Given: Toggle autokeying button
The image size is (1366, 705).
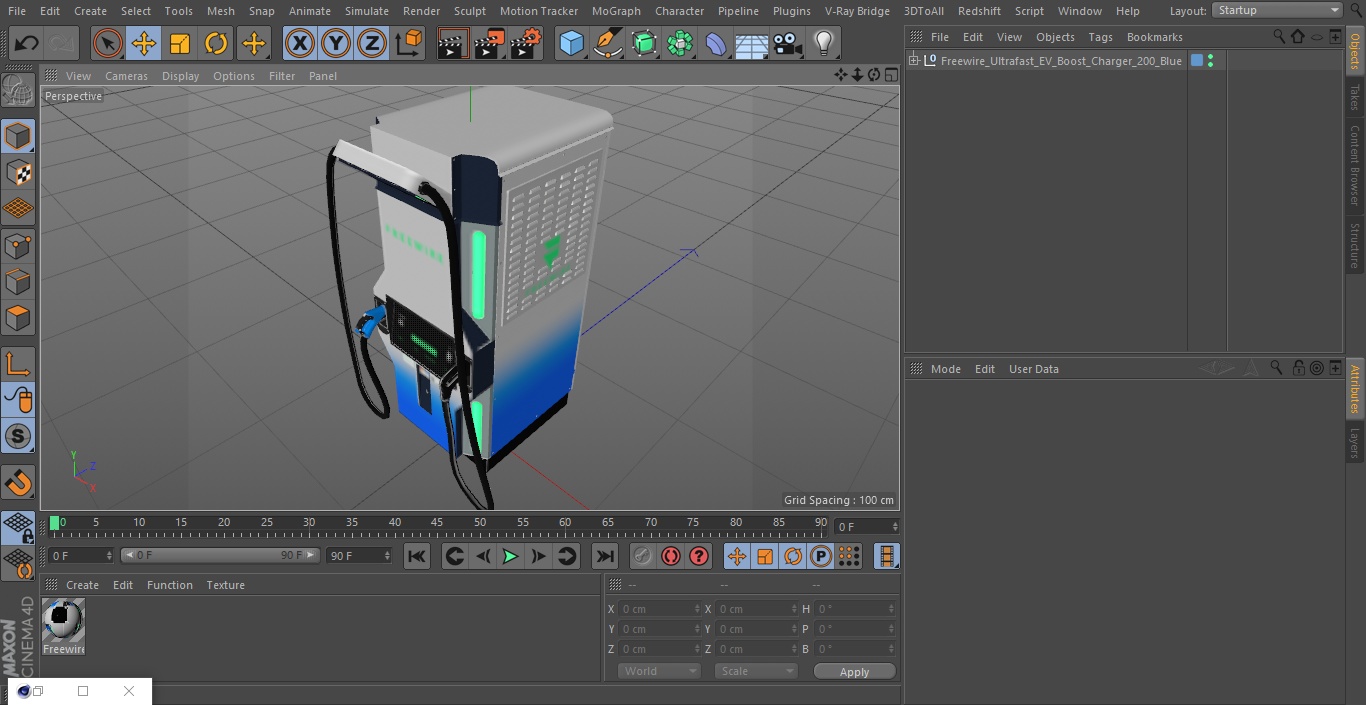Looking at the screenshot, I should pos(671,556).
